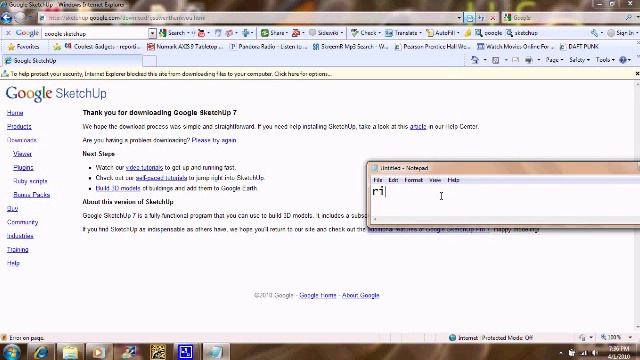
Task: Click the browser address bar
Action: [247, 18]
